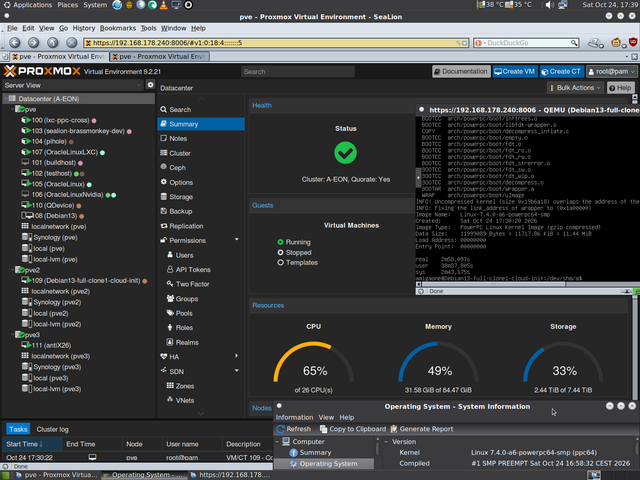The image size is (640, 480).
Task: Collapse the Computer tree in System Information
Action: pyautogui.click(x=277, y=442)
